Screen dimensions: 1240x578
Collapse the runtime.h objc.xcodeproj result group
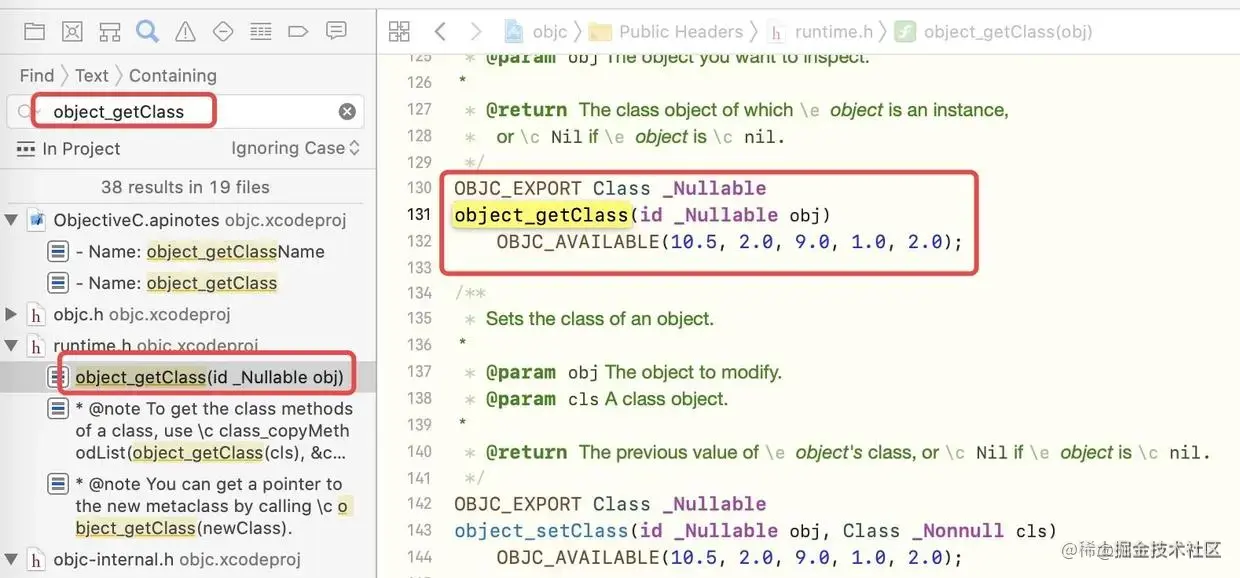pos(13,345)
